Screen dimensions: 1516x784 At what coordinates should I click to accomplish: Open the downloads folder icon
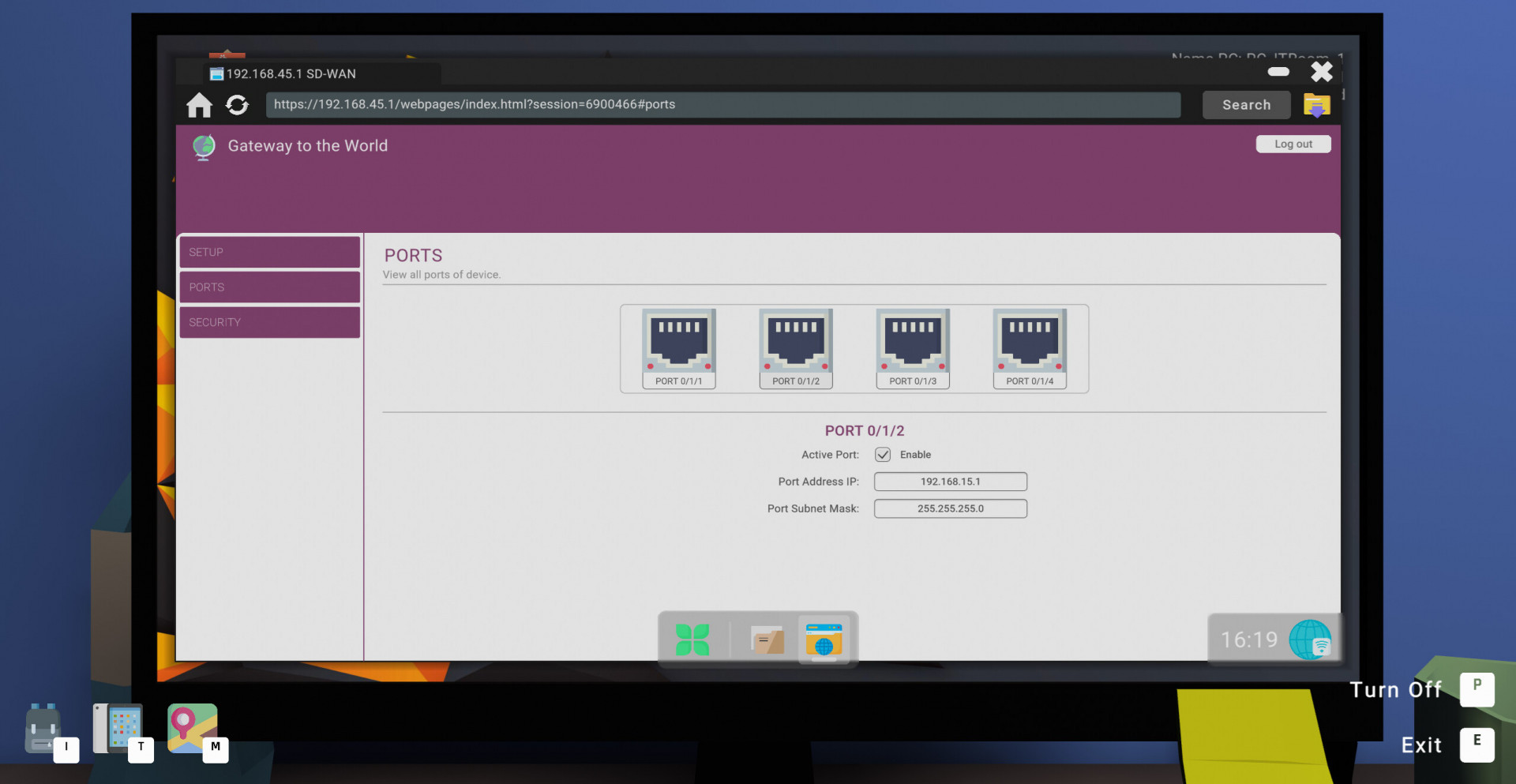1316,105
